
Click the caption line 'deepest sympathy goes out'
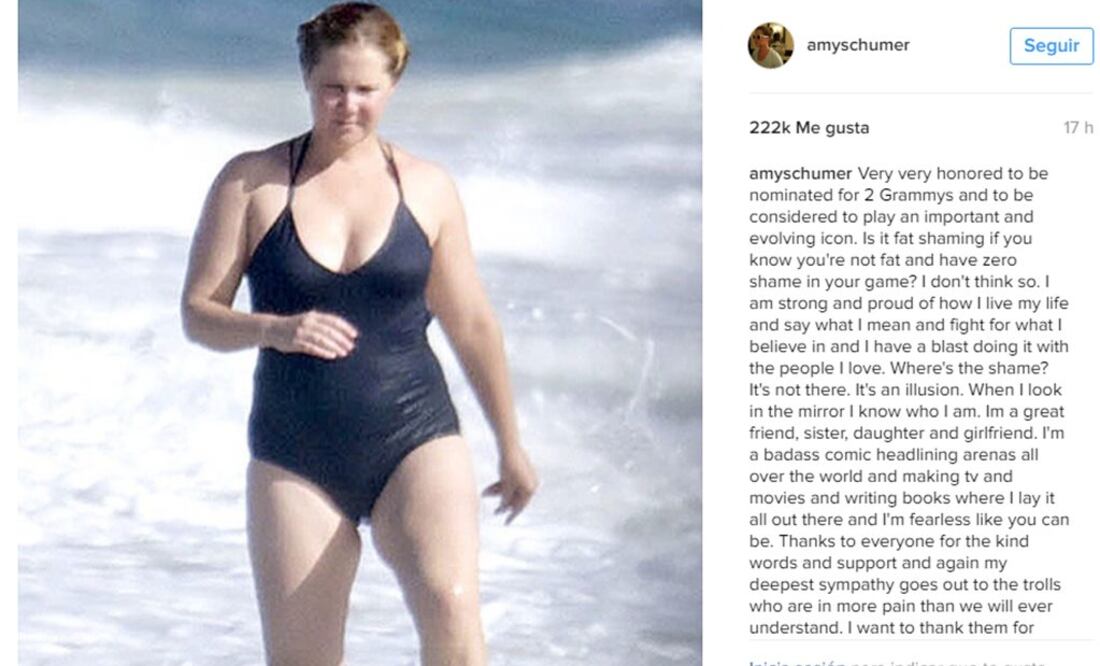[904, 585]
